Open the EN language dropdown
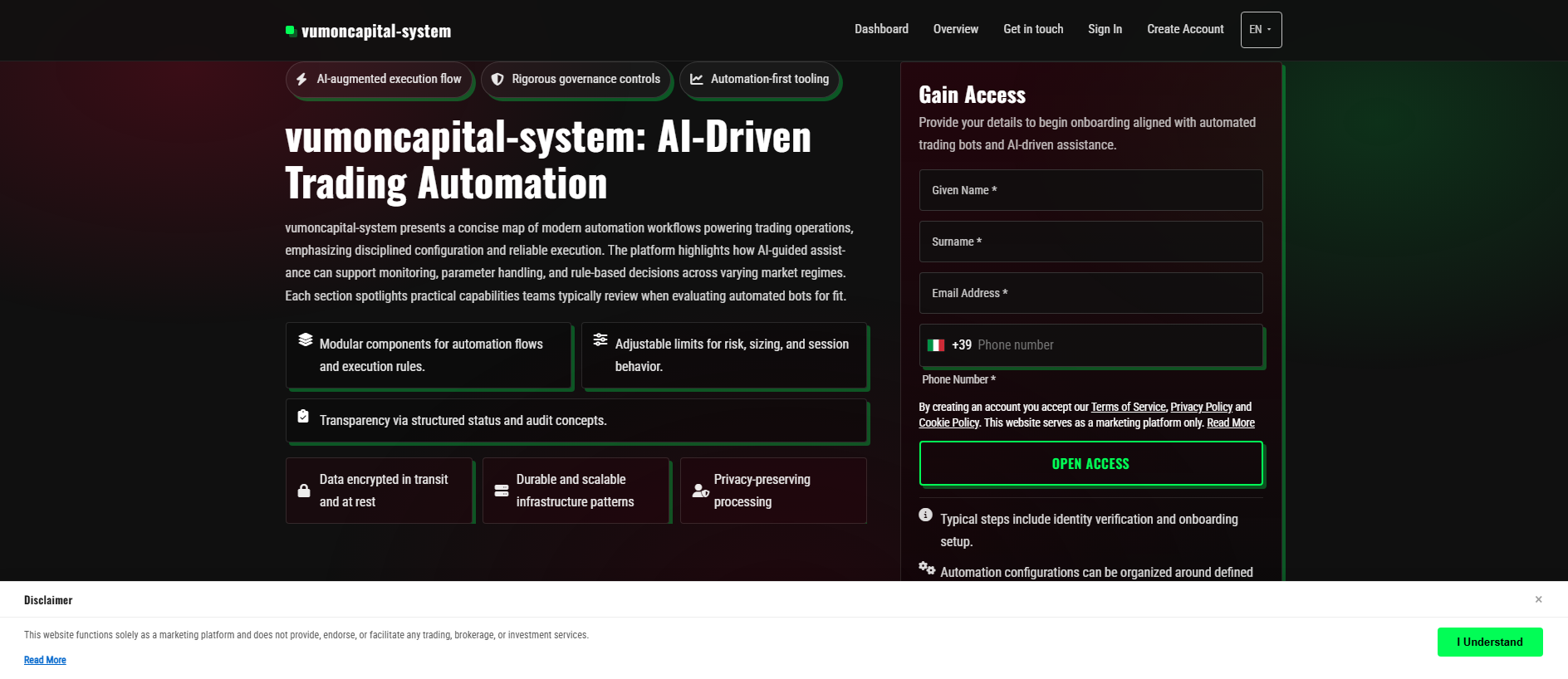The height and width of the screenshot is (679, 1568). [1261, 30]
